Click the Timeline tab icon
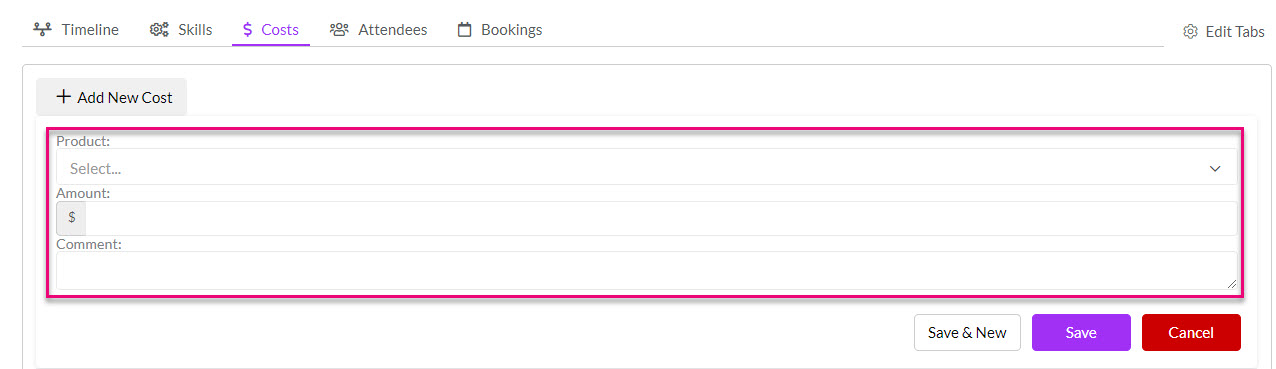This screenshot has width=1276, height=369. point(42,30)
